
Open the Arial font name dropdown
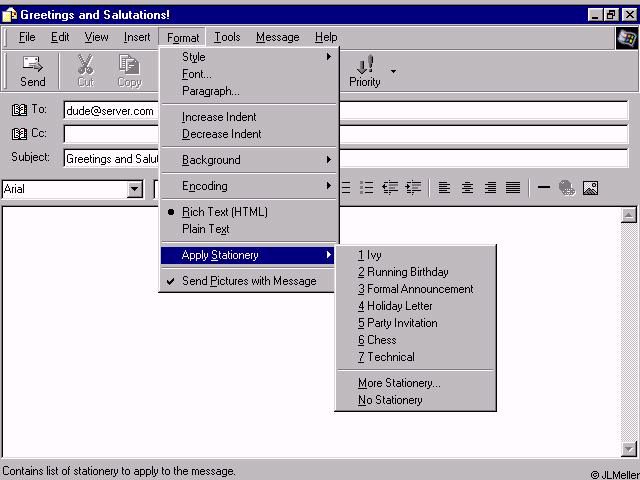134,189
